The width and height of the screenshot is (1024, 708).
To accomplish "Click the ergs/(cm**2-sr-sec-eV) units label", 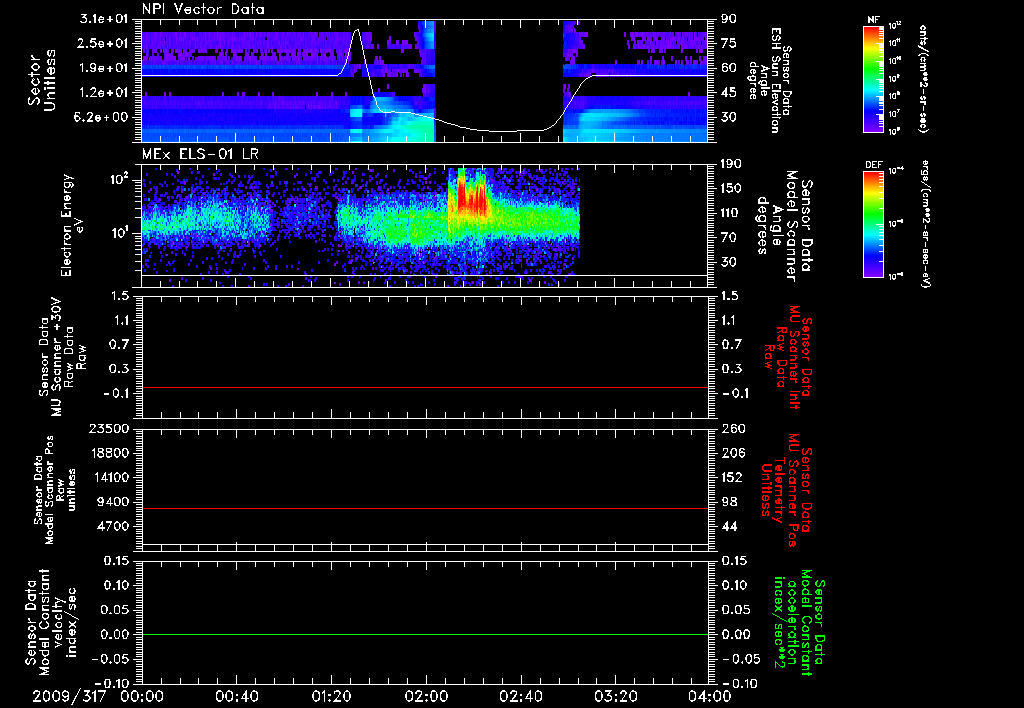I will point(925,224).
